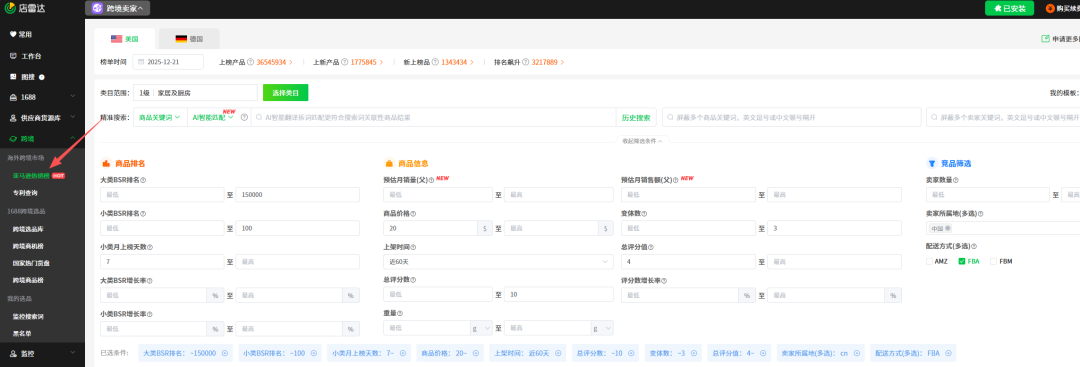Open 监控搜索词 in the sidebar

point(28,316)
